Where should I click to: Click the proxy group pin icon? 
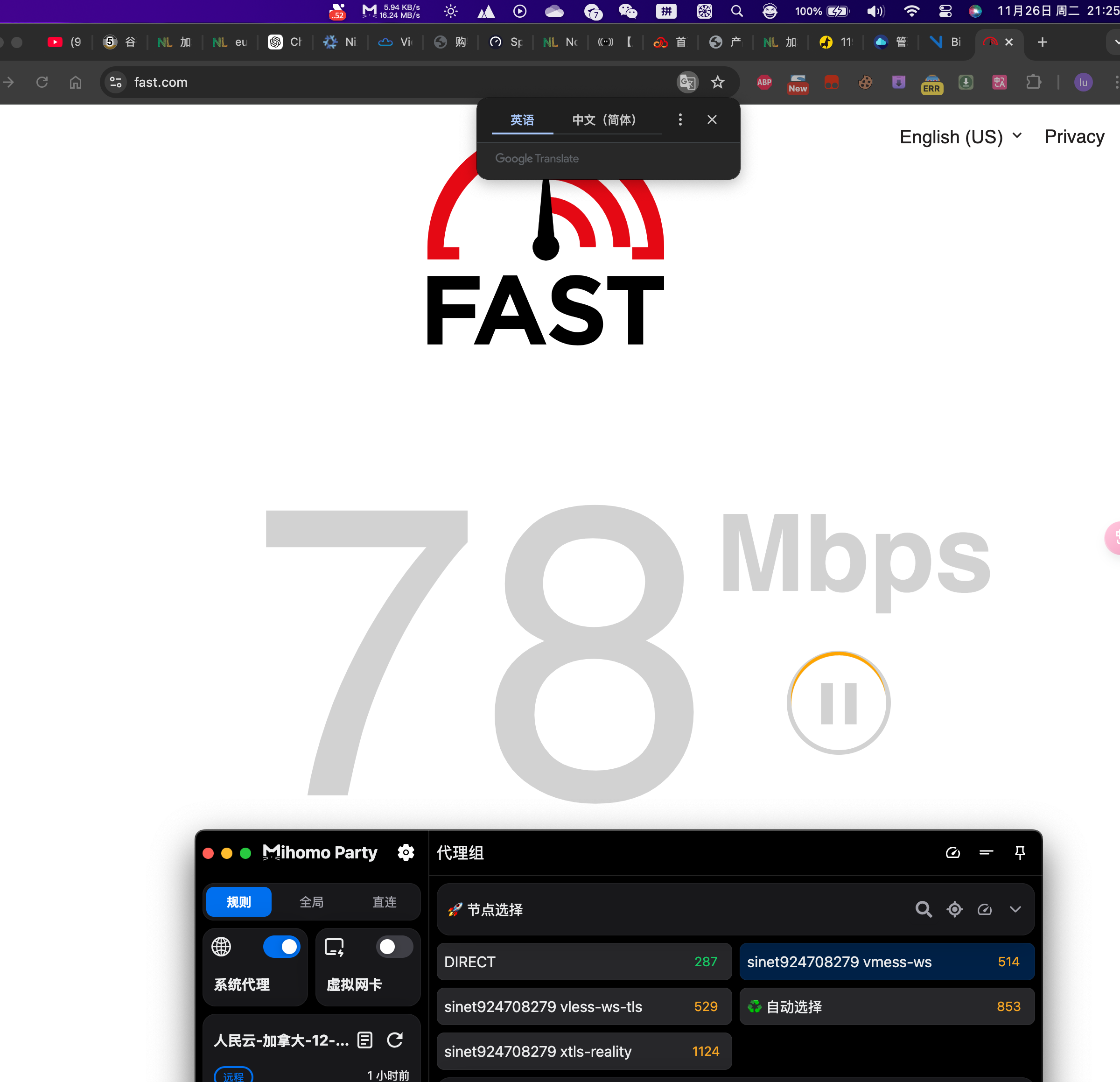click(x=1019, y=852)
